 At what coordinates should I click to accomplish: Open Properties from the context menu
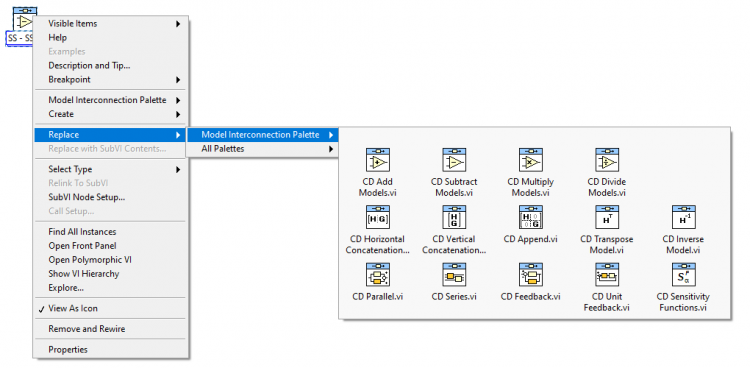pos(110,350)
